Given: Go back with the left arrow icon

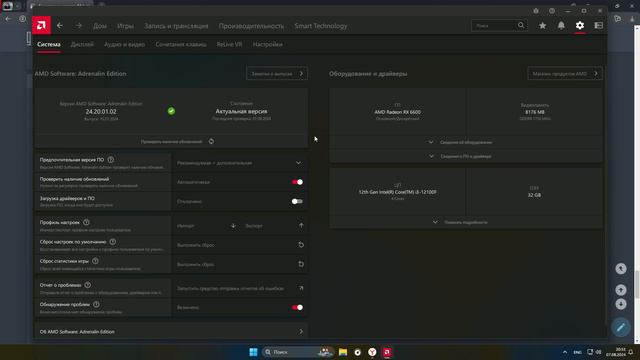Looking at the screenshot, I should (x=60, y=26).
